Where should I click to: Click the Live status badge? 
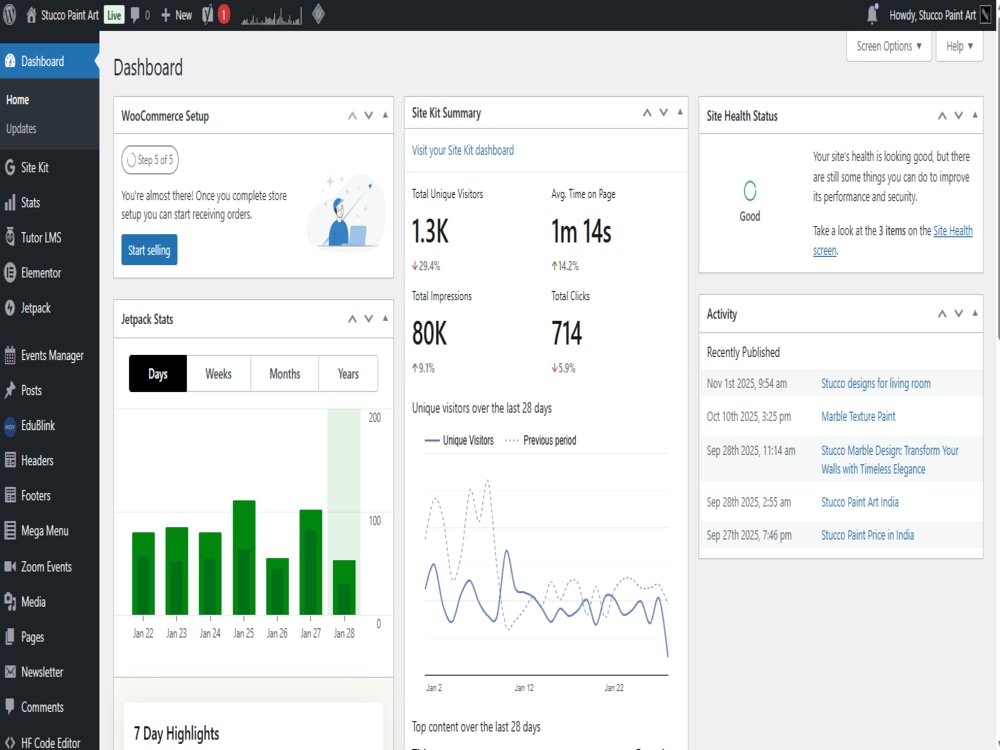point(114,15)
